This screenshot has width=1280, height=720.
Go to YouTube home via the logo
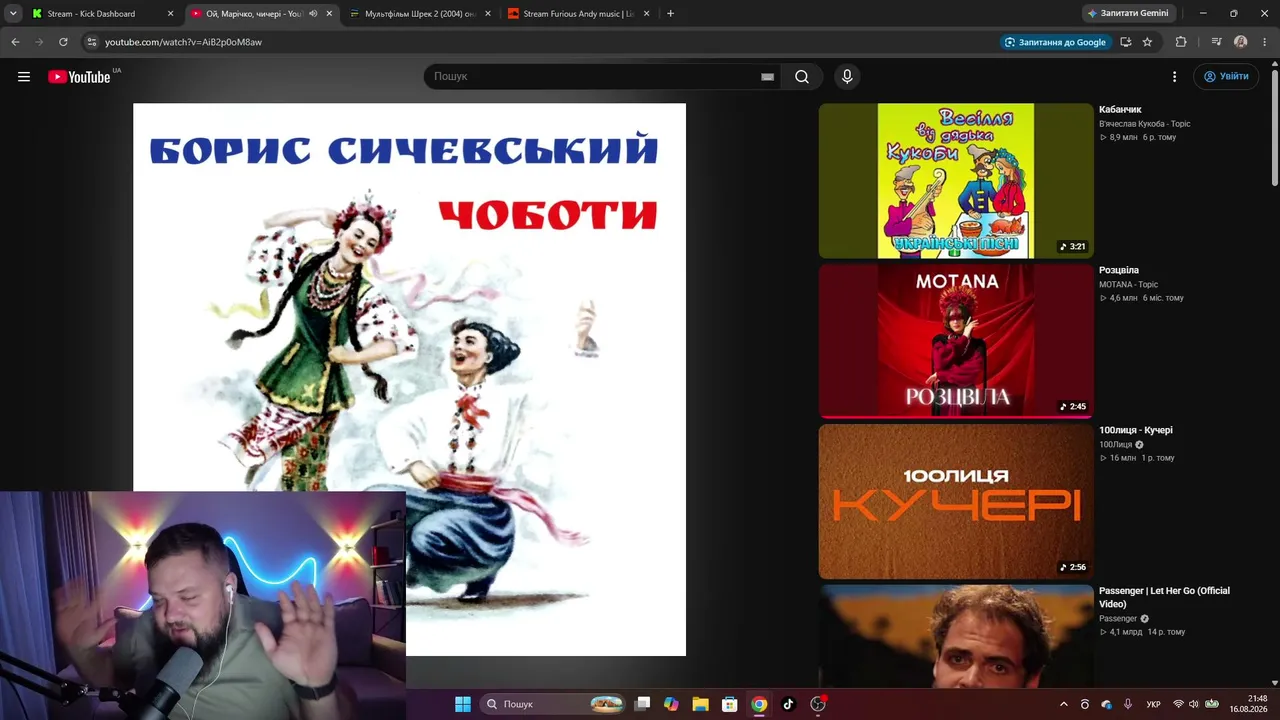point(79,77)
